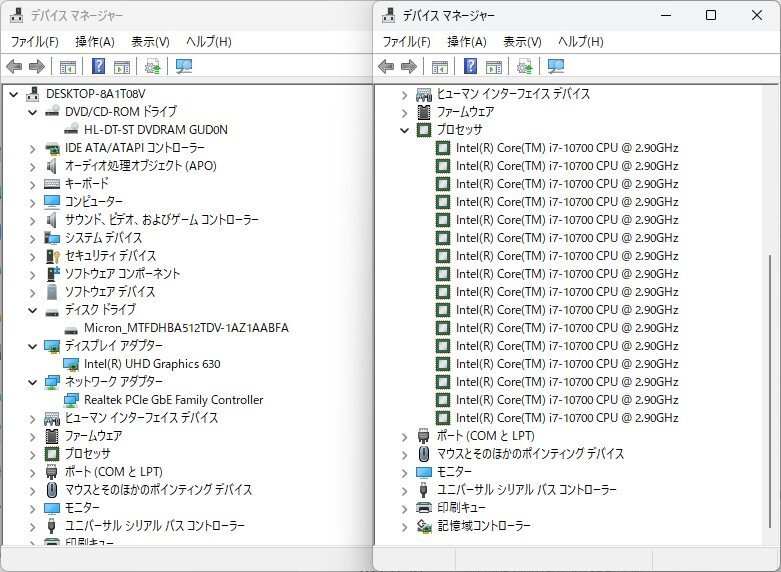Click the Realtek PCIe GbE Family Controller icon
This screenshot has height=572, width=781.
(71, 400)
